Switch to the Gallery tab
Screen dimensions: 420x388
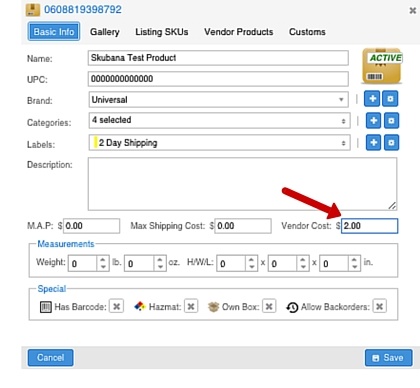click(105, 32)
